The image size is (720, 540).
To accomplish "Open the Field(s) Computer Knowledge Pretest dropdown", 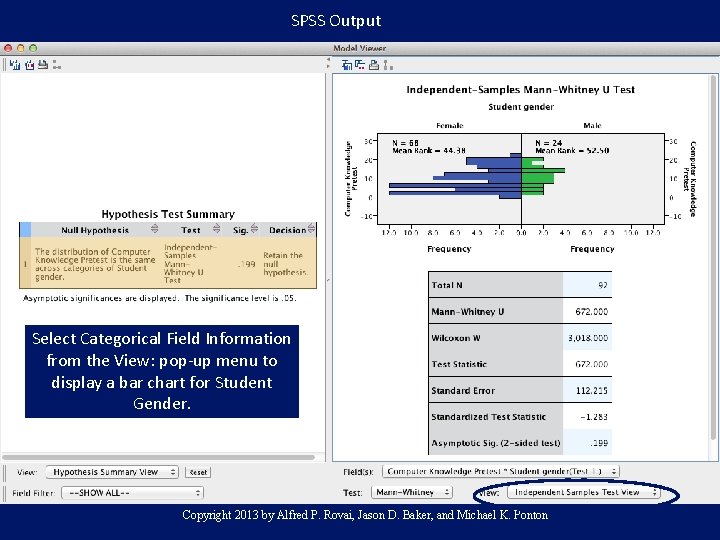I will click(x=501, y=472).
